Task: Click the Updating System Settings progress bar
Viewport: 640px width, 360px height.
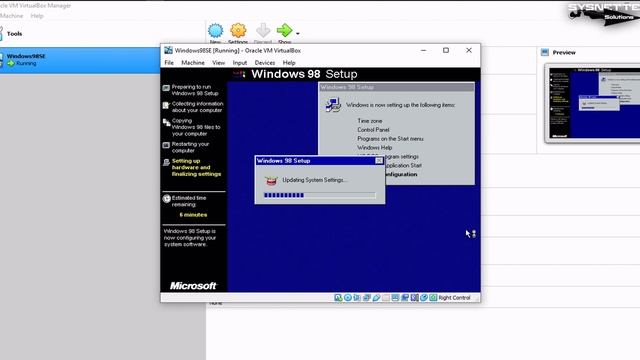Action: (320, 195)
